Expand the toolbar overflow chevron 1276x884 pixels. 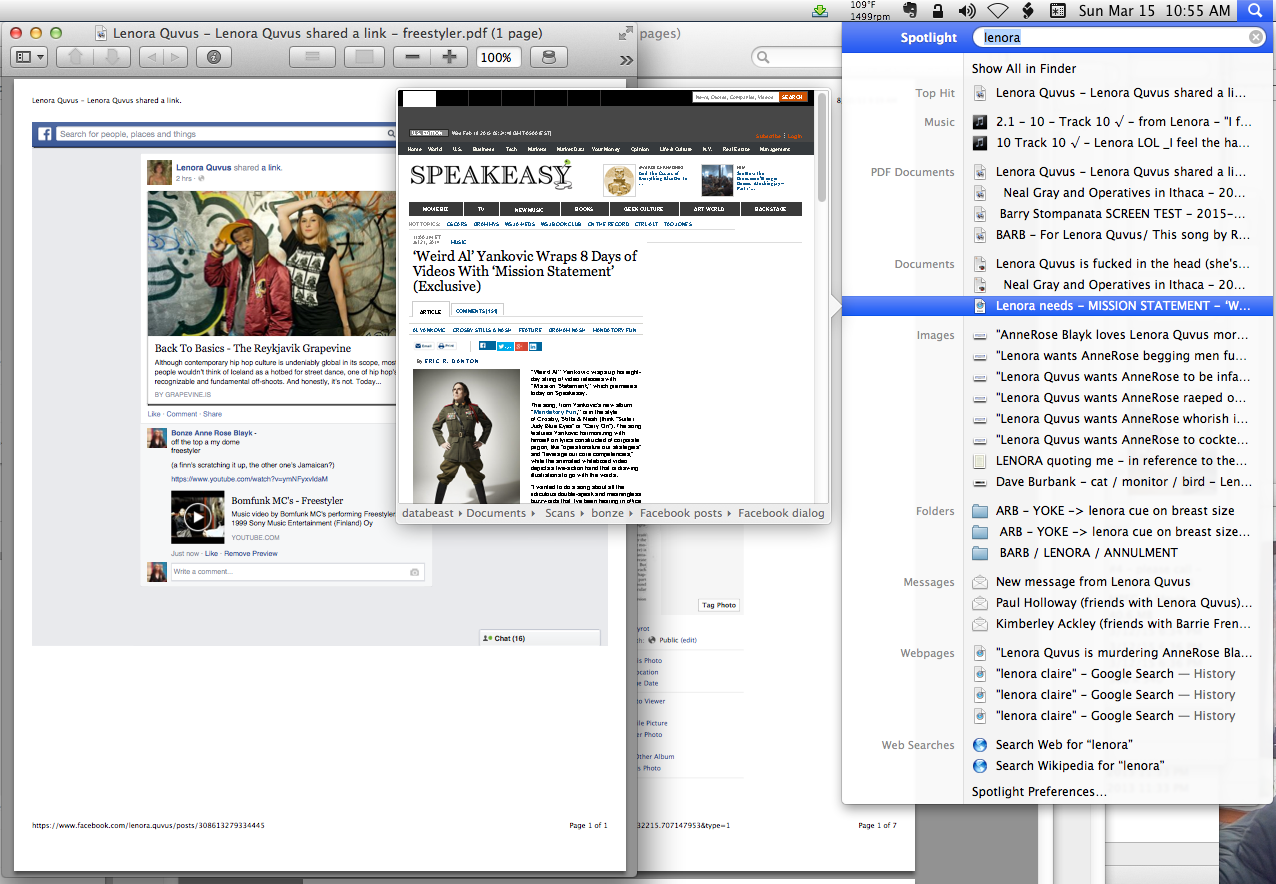click(x=626, y=59)
